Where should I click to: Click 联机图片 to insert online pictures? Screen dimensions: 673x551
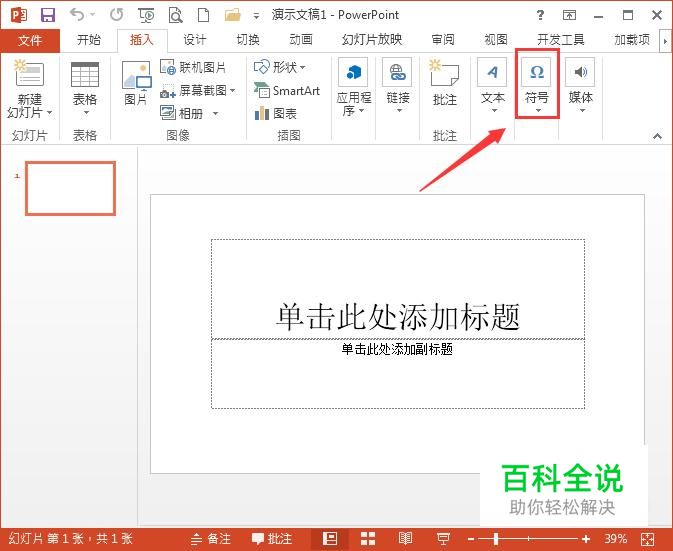(x=193, y=67)
